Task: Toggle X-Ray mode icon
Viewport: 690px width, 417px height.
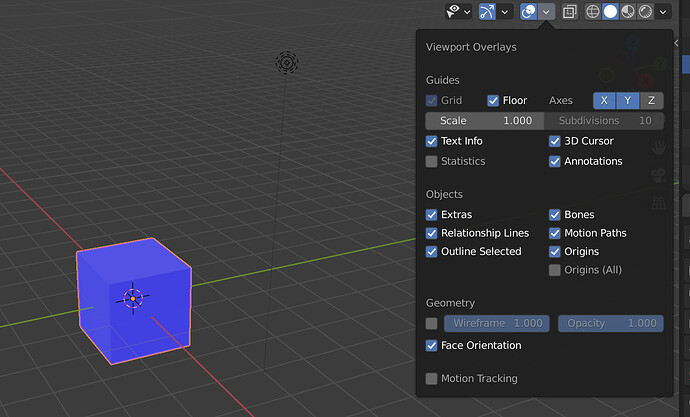Action: (570, 12)
